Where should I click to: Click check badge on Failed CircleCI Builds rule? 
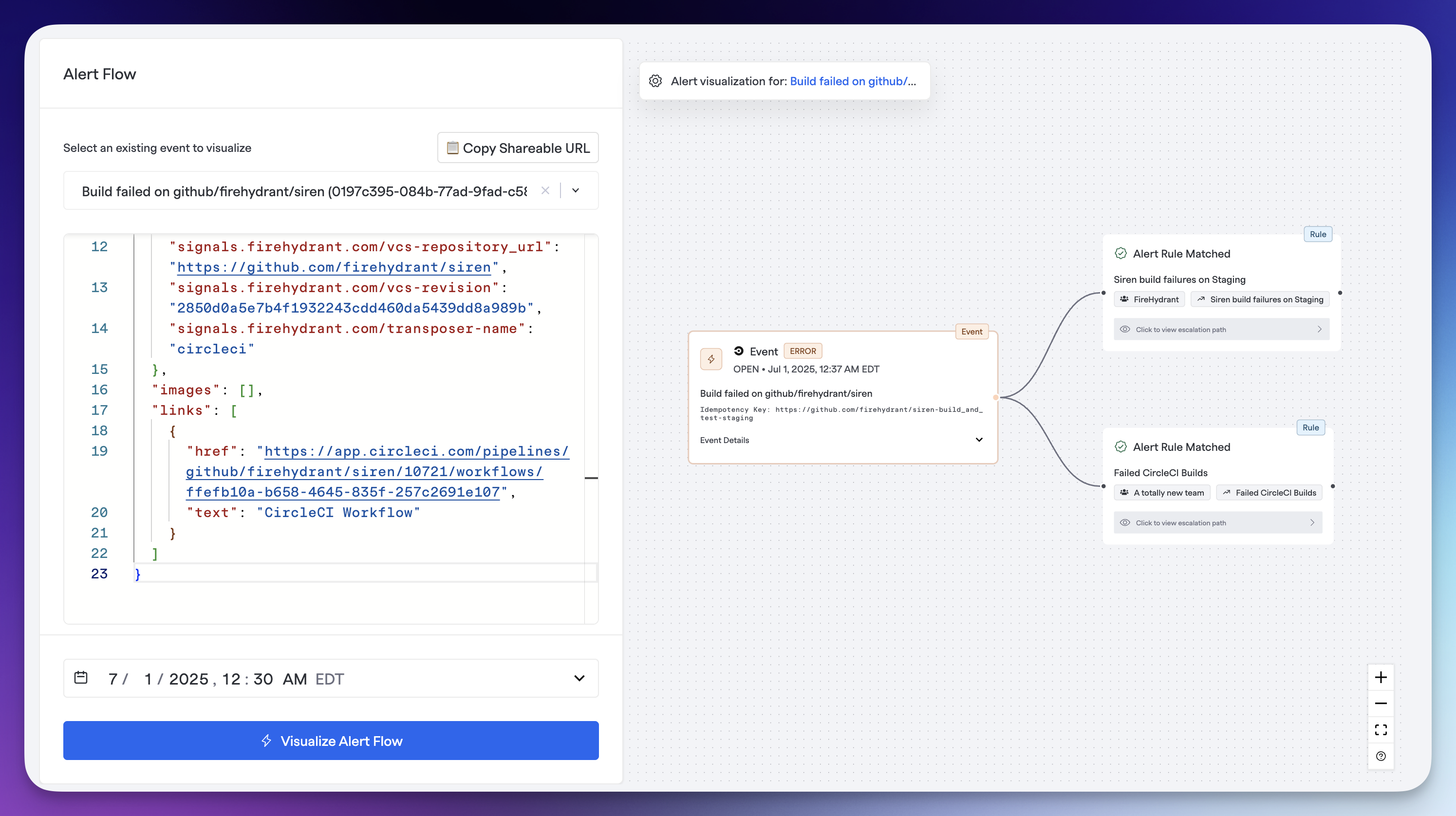[x=1120, y=447]
